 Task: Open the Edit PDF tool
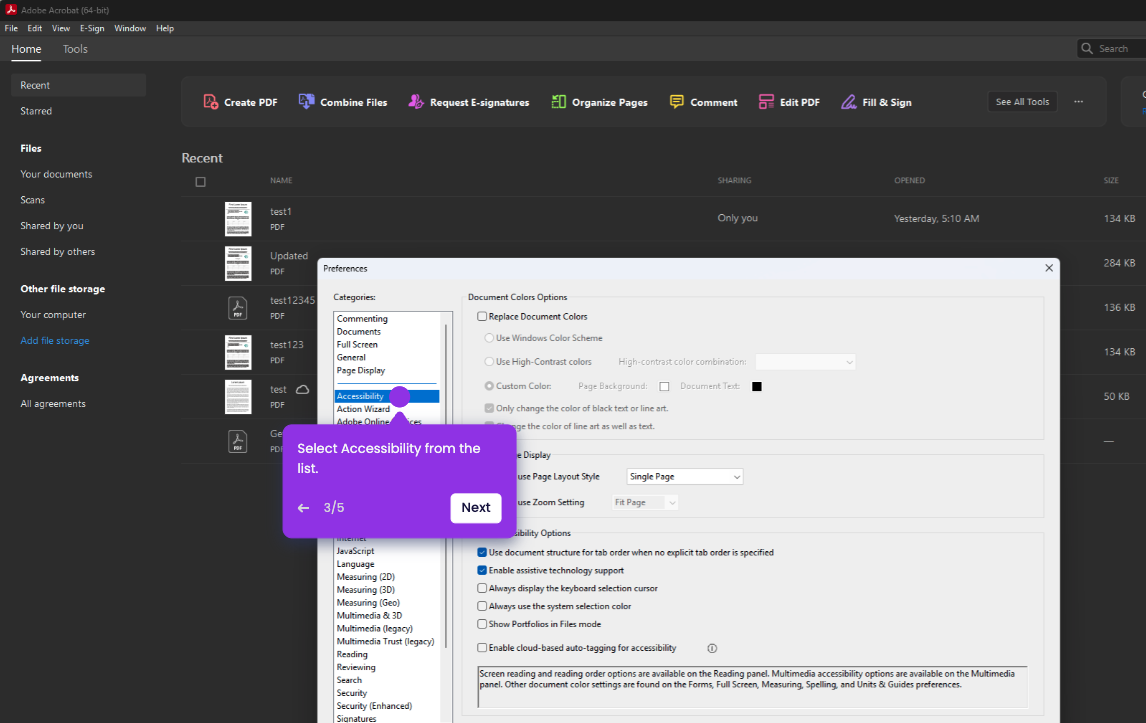789,102
